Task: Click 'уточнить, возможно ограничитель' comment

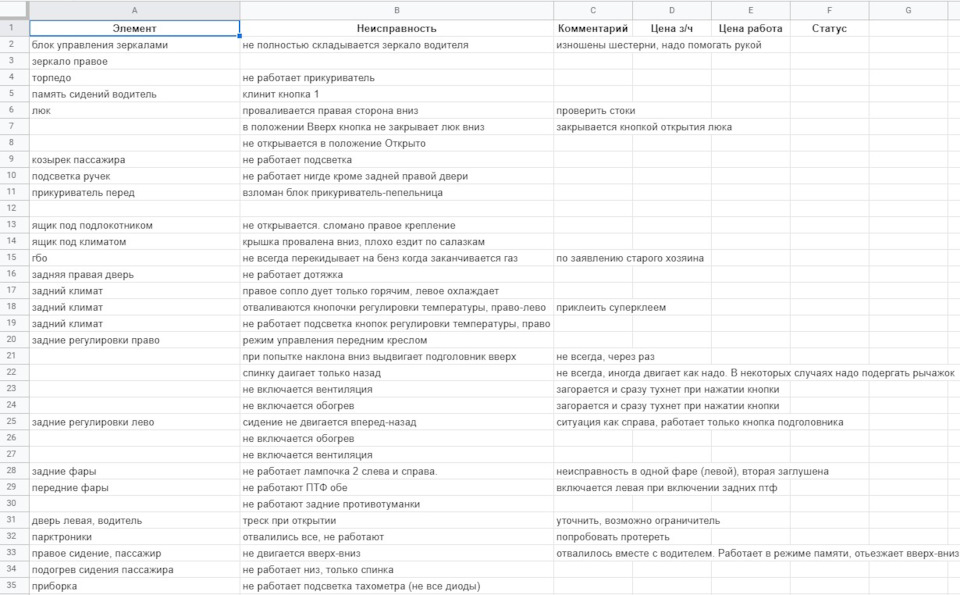Action: coord(638,521)
